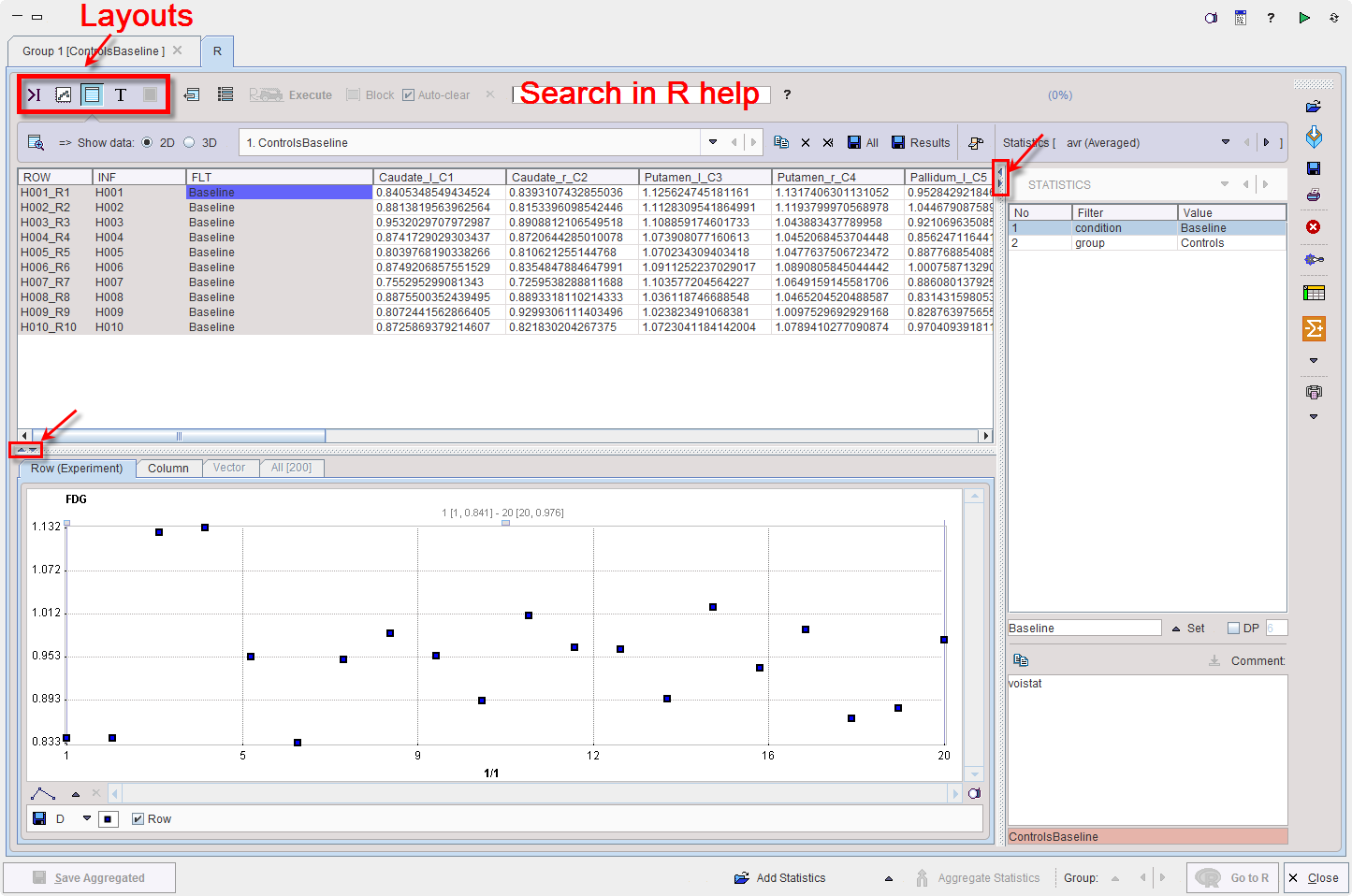Click the blue gear-connector icon in sidebar
The height and width of the screenshot is (896, 1352).
pos(1314,259)
